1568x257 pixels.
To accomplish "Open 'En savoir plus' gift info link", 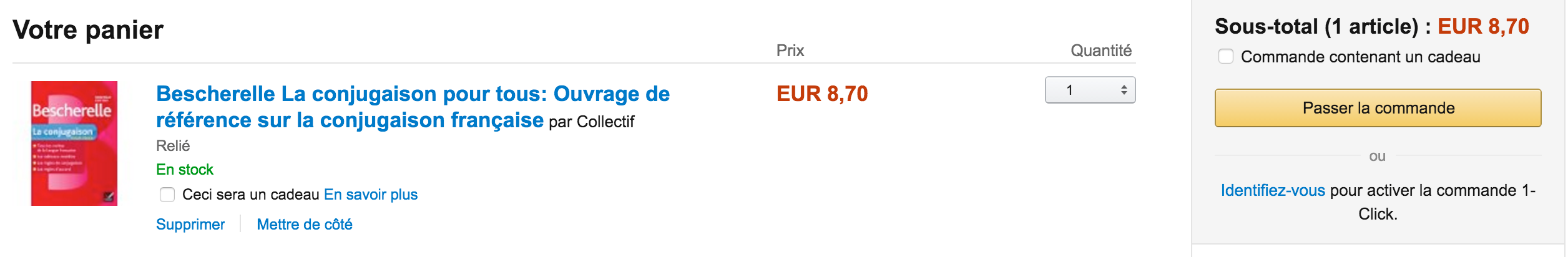I will 370,195.
